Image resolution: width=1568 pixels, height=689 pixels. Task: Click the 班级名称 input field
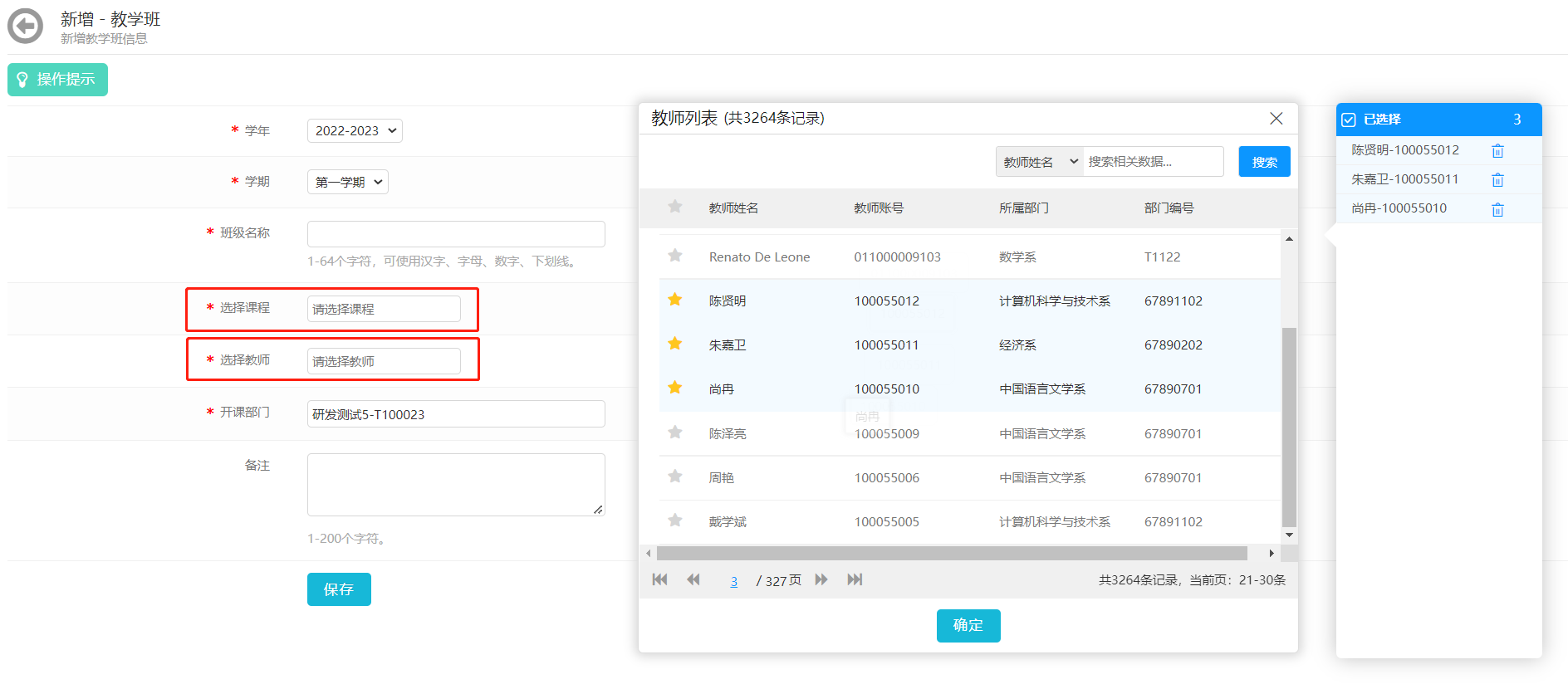point(456,234)
